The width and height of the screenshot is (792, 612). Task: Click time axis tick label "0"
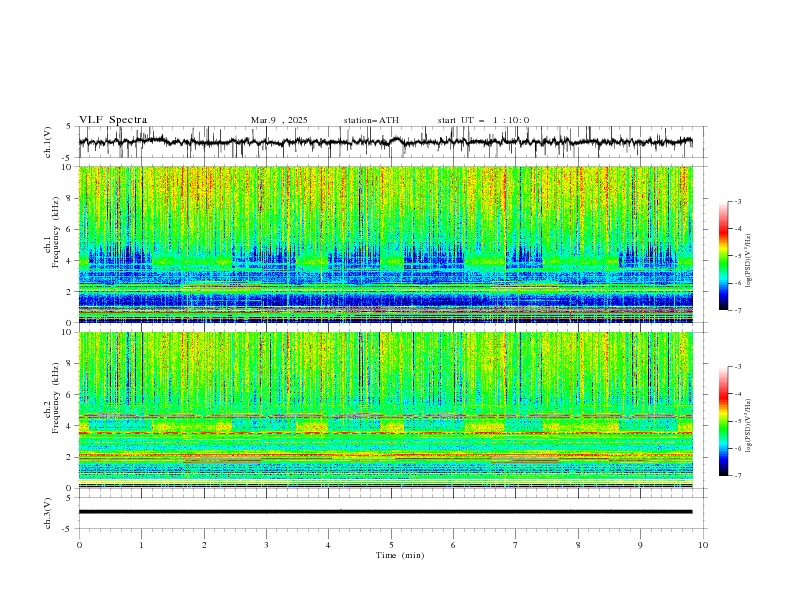(x=79, y=545)
